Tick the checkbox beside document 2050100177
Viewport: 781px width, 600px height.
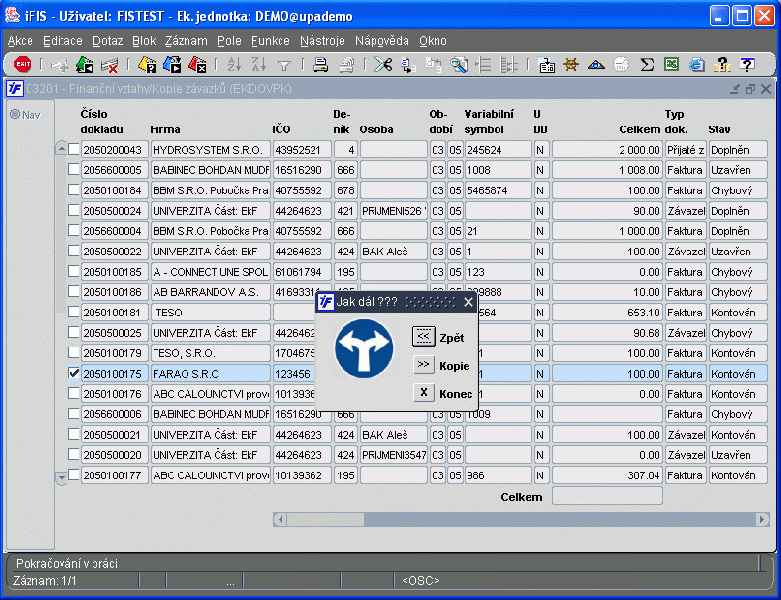click(x=73, y=476)
